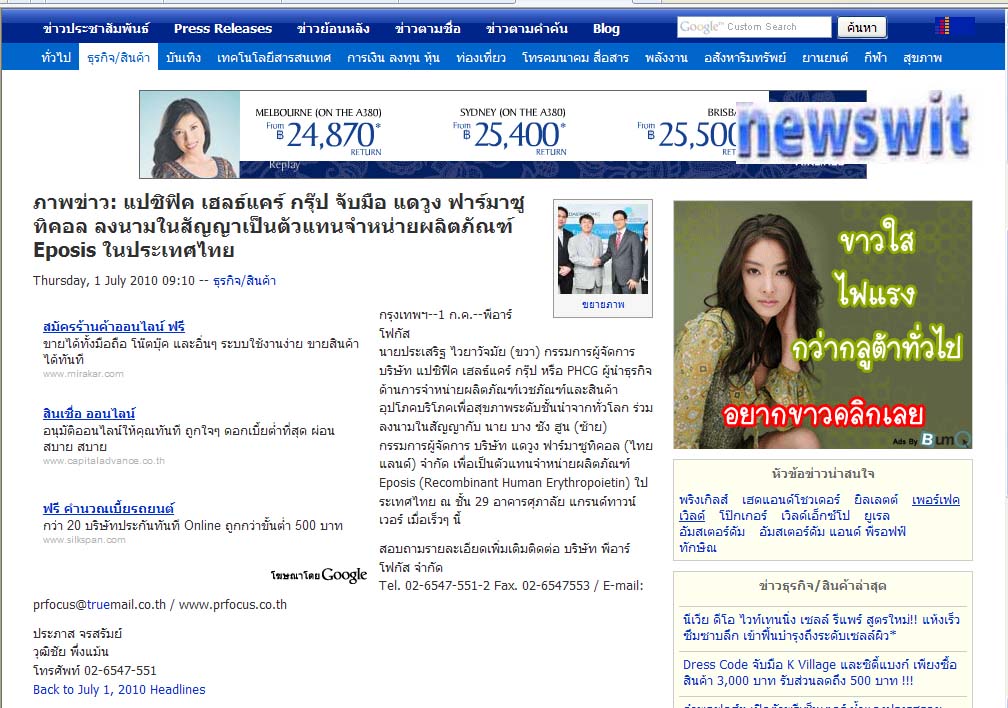The image size is (1008, 708).
Task: Click www.prfocus.co.th website text
Action: [x=233, y=605]
